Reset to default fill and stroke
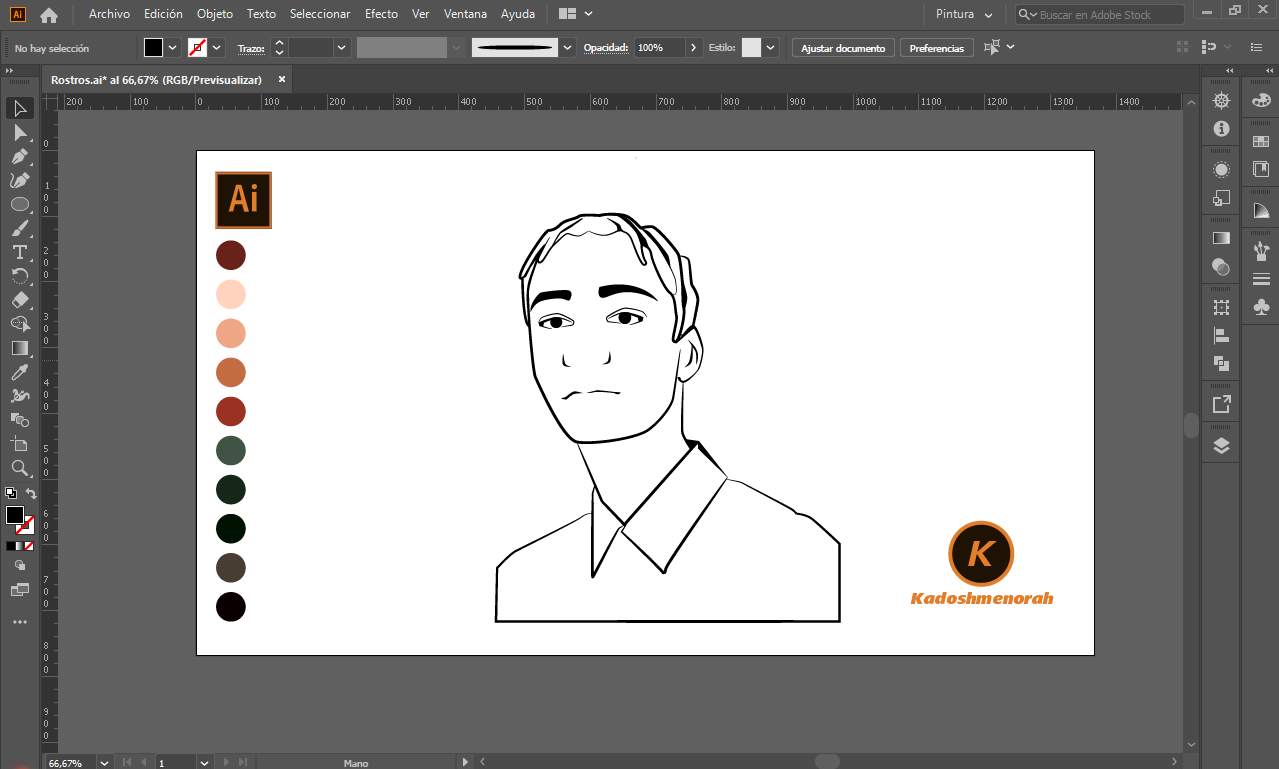This screenshot has width=1279, height=769. (10, 494)
